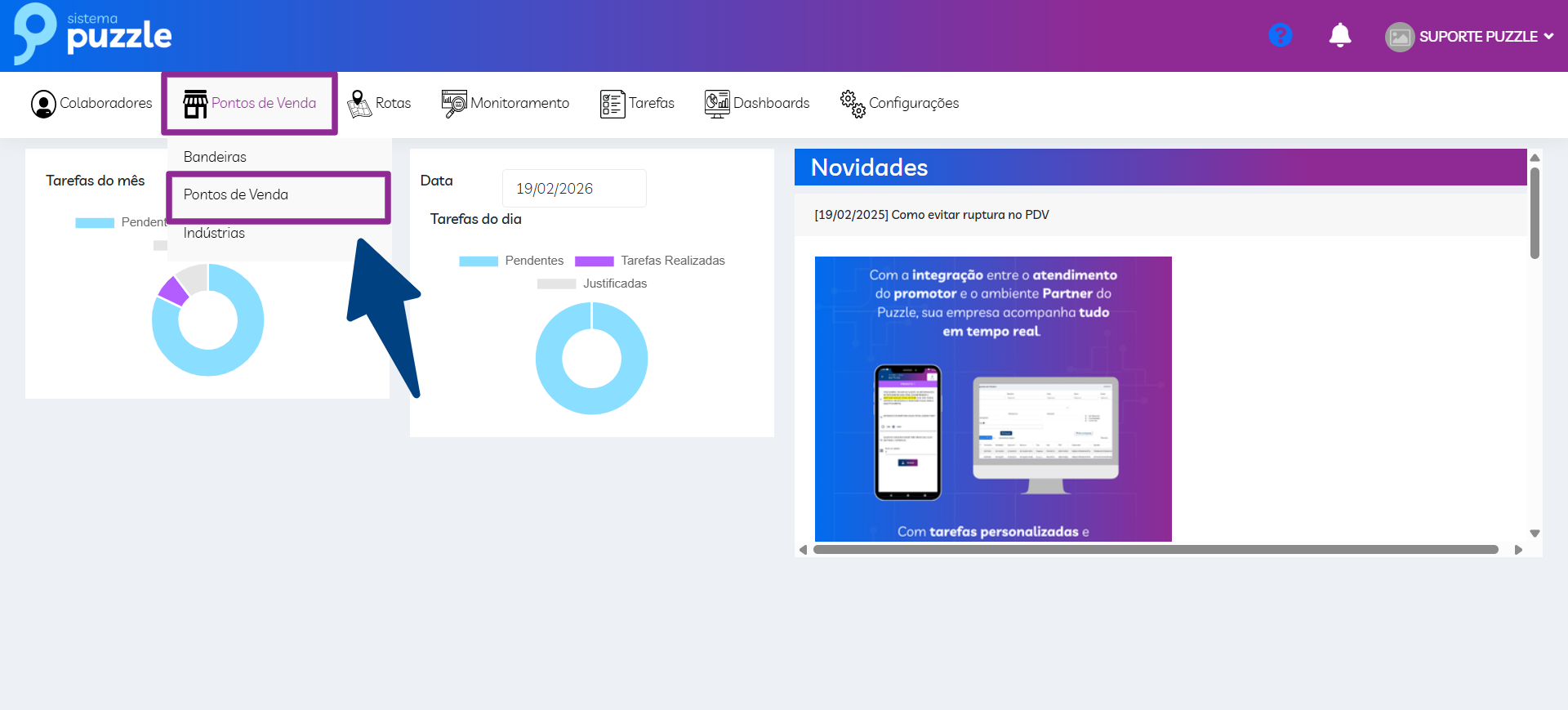Open the 'Como evitar ruptura no PDV' news
The height and width of the screenshot is (710, 1568).
(x=931, y=215)
